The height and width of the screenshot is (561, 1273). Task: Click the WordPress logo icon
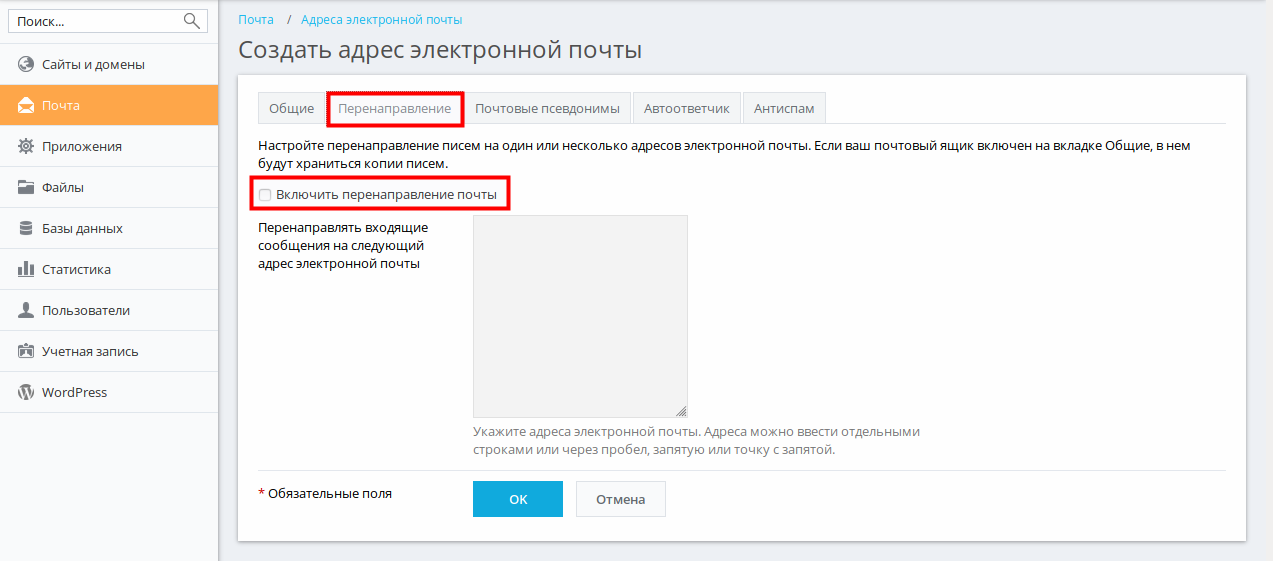(x=26, y=392)
